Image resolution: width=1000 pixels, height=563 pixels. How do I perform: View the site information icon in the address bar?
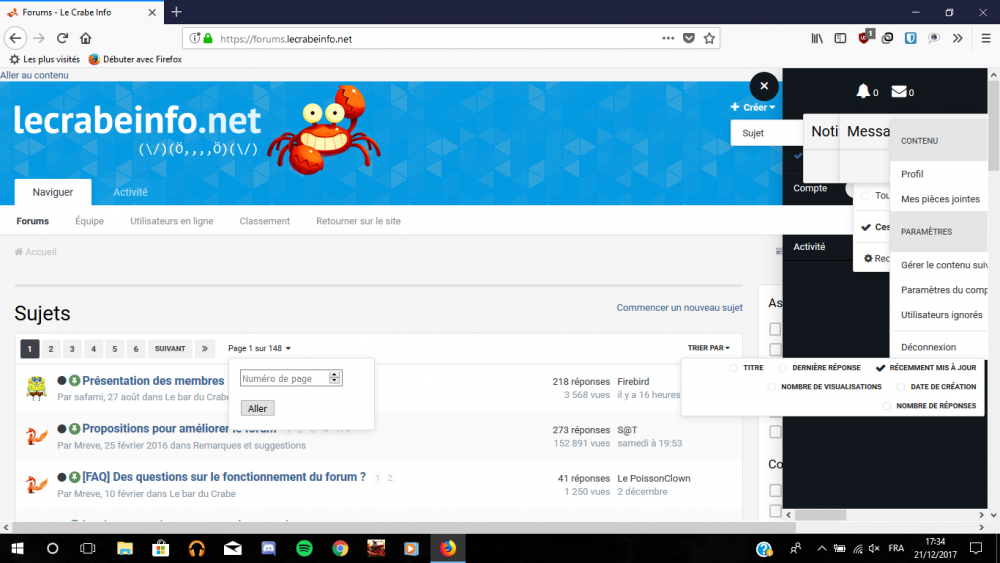click(195, 38)
